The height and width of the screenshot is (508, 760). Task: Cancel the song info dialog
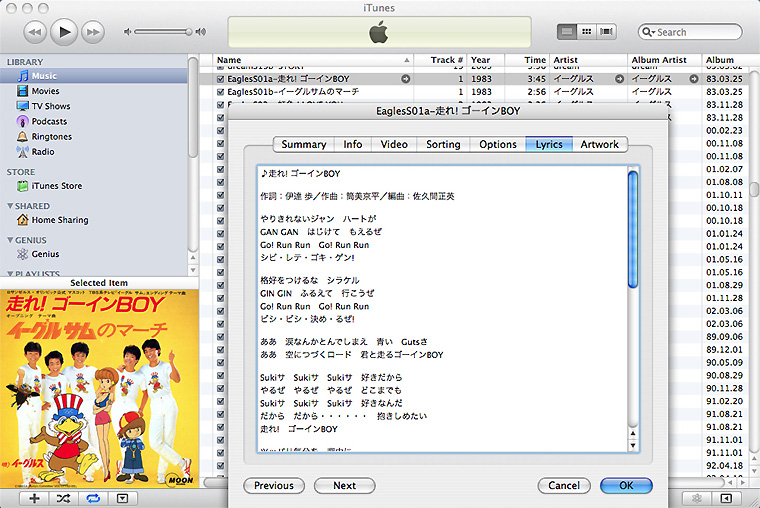coord(564,486)
